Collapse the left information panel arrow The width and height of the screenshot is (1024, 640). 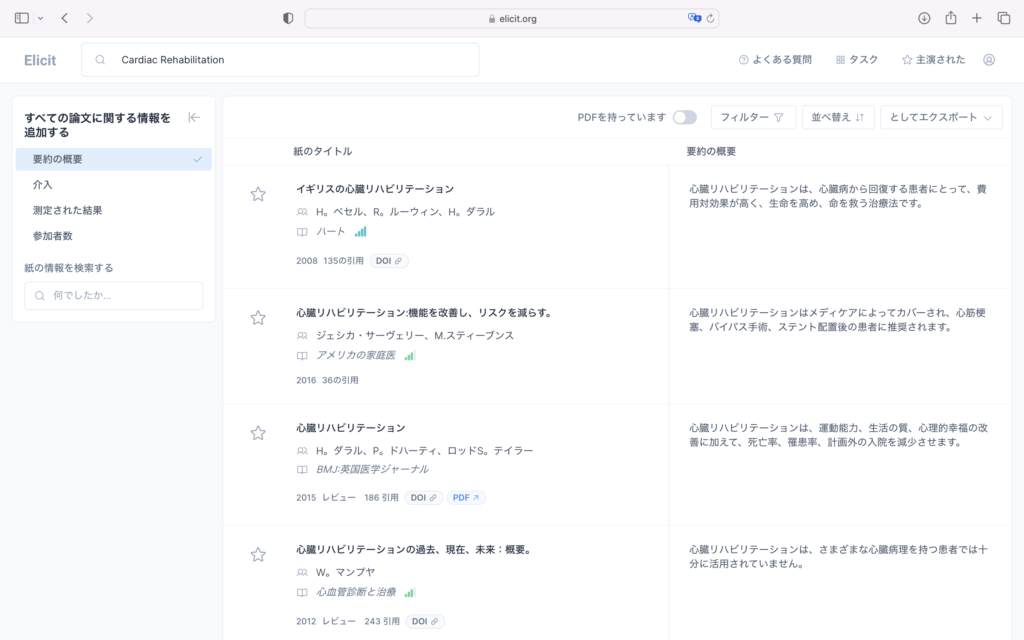coord(192,116)
